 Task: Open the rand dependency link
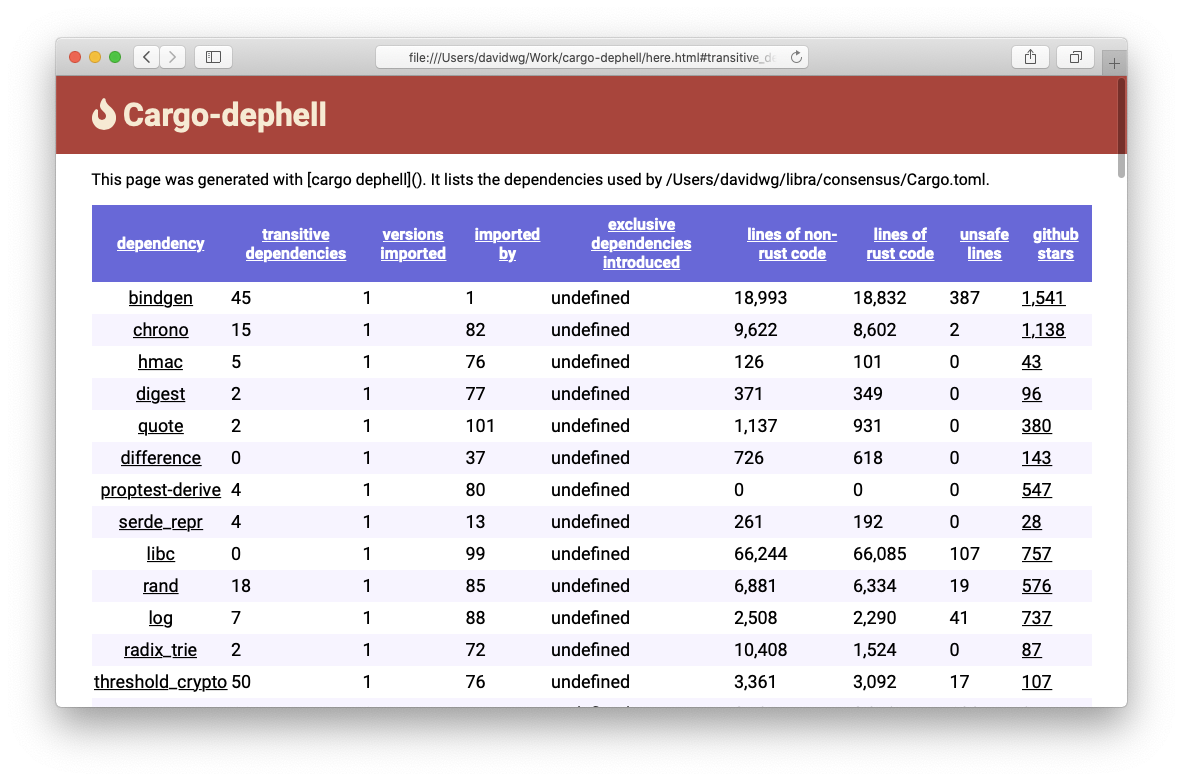point(161,586)
